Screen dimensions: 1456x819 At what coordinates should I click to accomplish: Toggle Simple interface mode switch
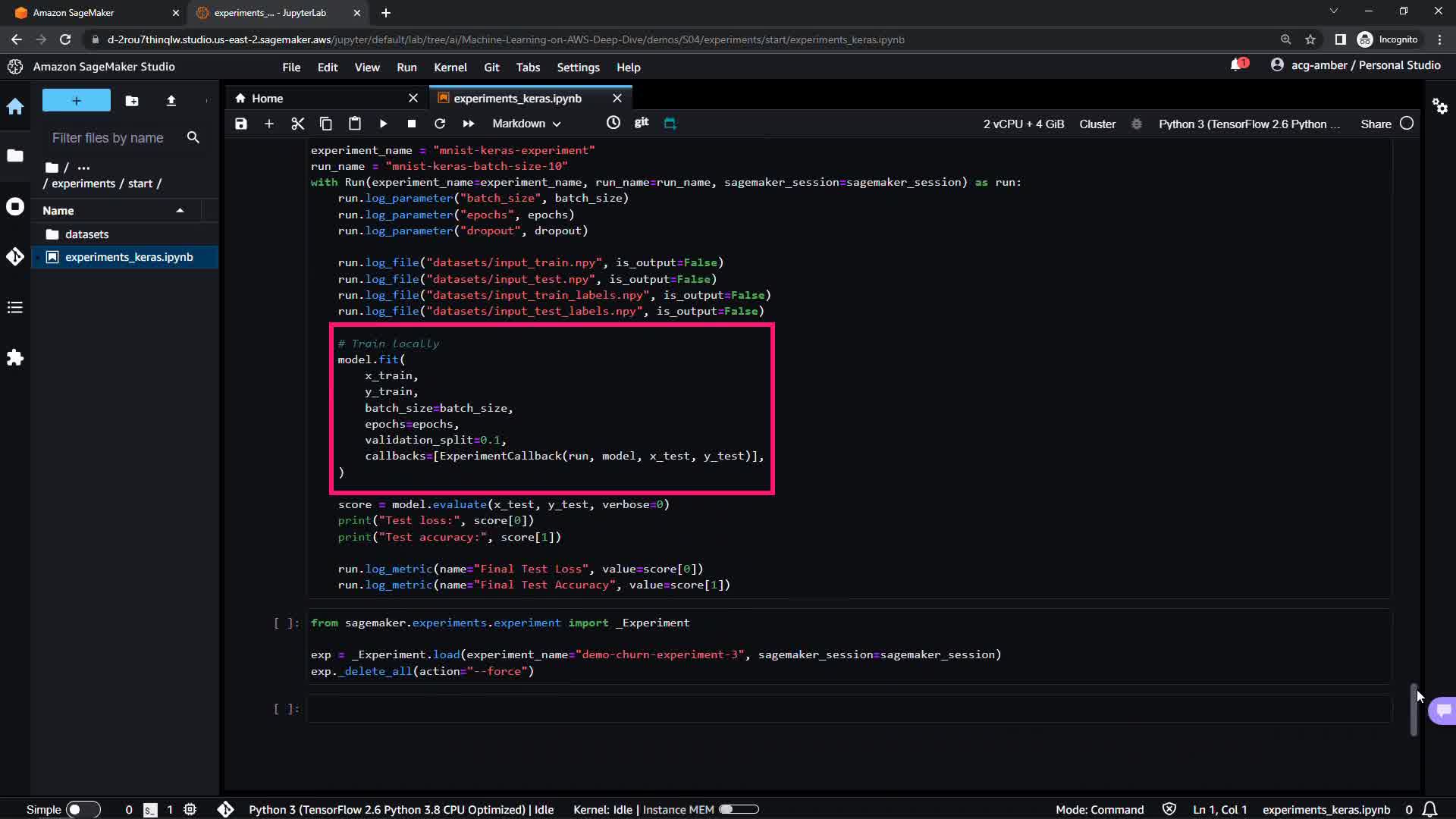click(82, 809)
